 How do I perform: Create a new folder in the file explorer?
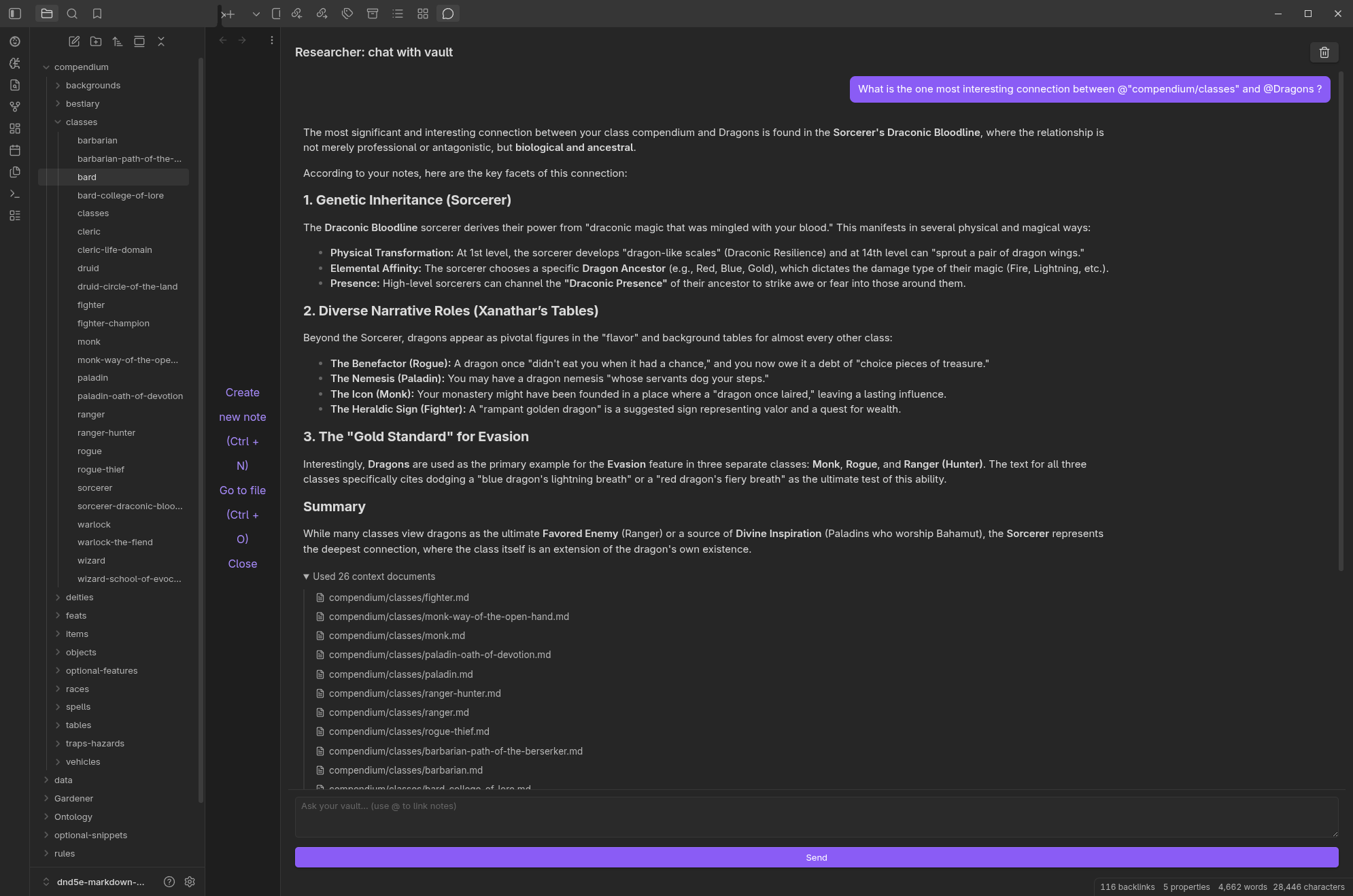pyautogui.click(x=96, y=41)
